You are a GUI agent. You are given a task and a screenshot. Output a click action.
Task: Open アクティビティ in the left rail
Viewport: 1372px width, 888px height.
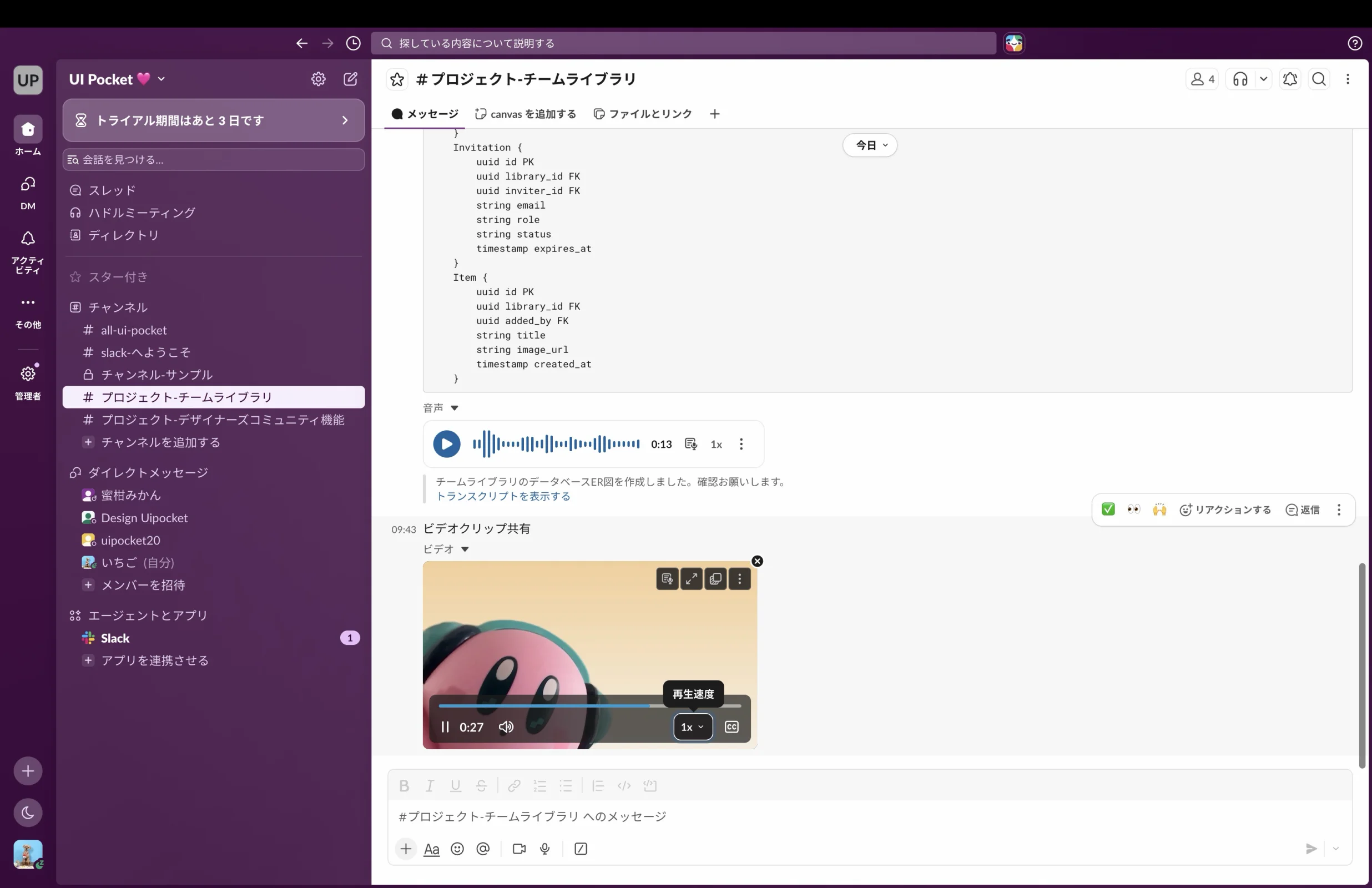(x=28, y=252)
